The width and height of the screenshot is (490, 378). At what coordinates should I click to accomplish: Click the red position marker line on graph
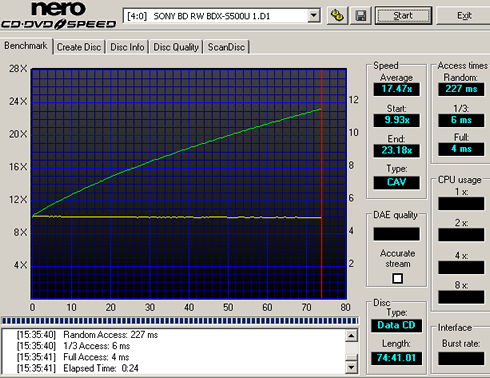click(x=321, y=183)
